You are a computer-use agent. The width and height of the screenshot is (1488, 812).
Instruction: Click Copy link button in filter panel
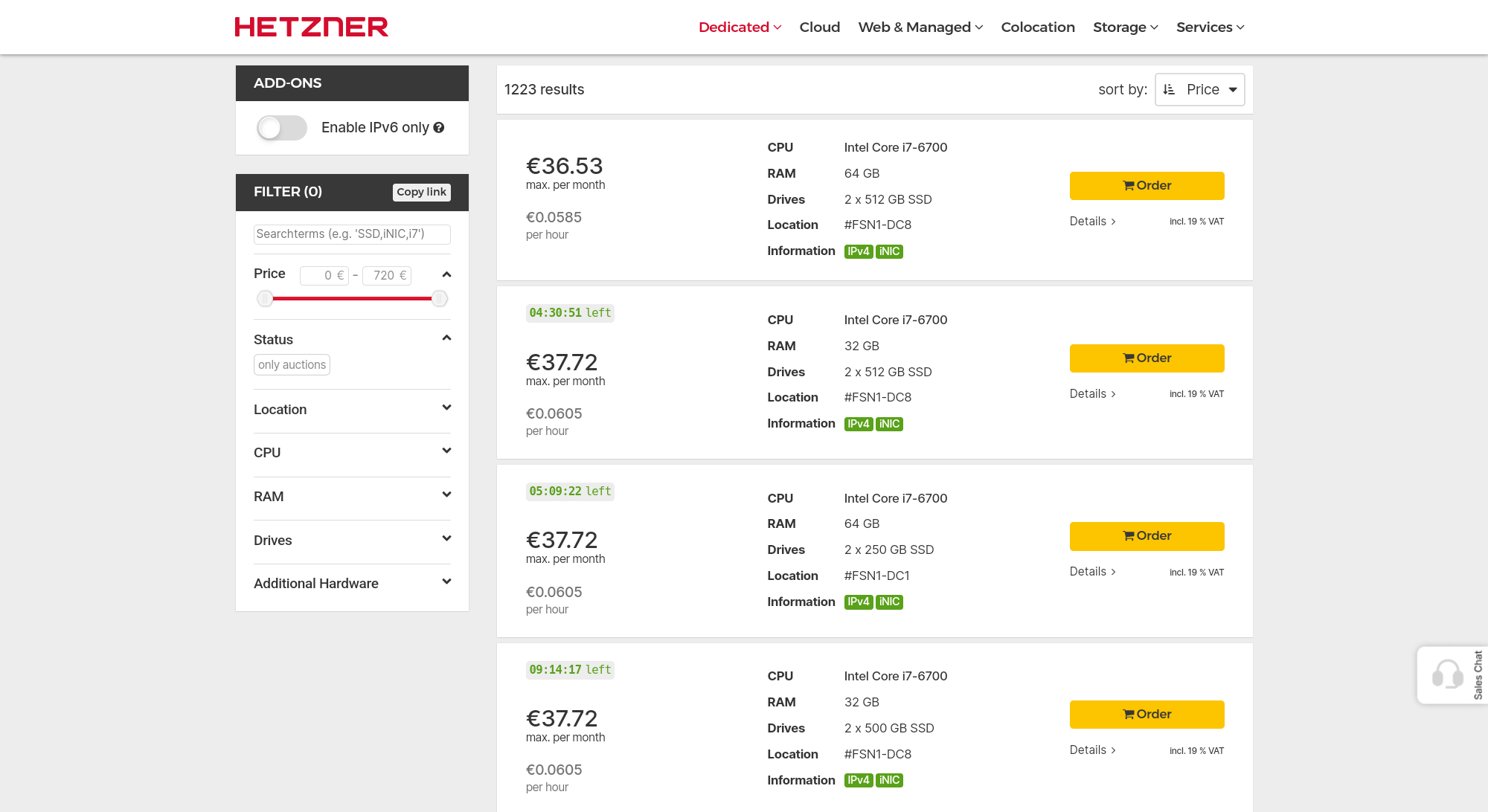420,192
